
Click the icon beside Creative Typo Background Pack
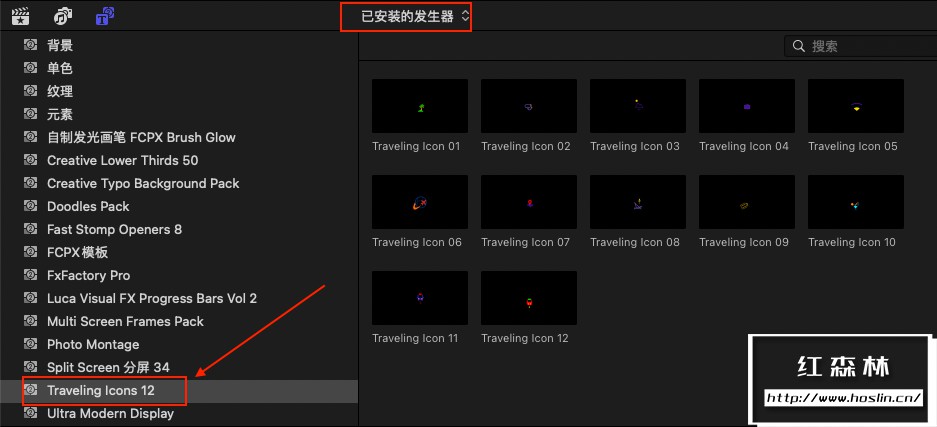(x=30, y=183)
